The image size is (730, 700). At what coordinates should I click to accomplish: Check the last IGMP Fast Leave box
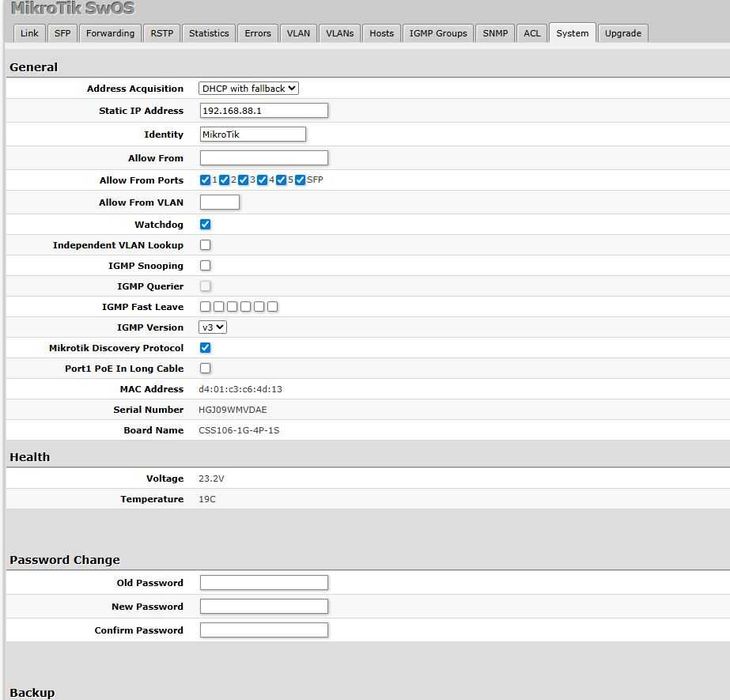[273, 307]
